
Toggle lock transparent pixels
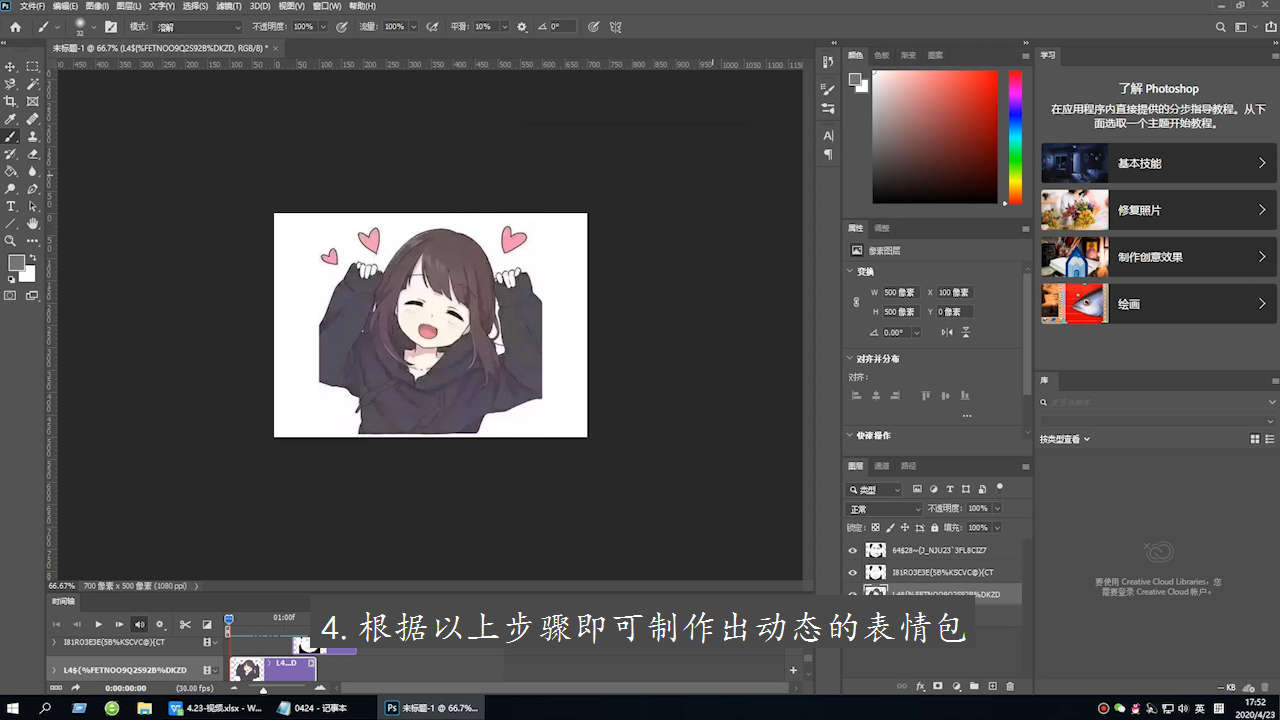pos(876,527)
